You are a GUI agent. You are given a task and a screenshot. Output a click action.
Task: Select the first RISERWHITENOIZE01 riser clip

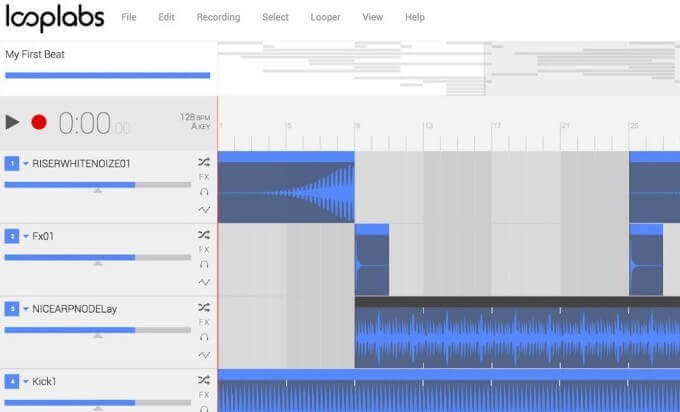(x=286, y=187)
